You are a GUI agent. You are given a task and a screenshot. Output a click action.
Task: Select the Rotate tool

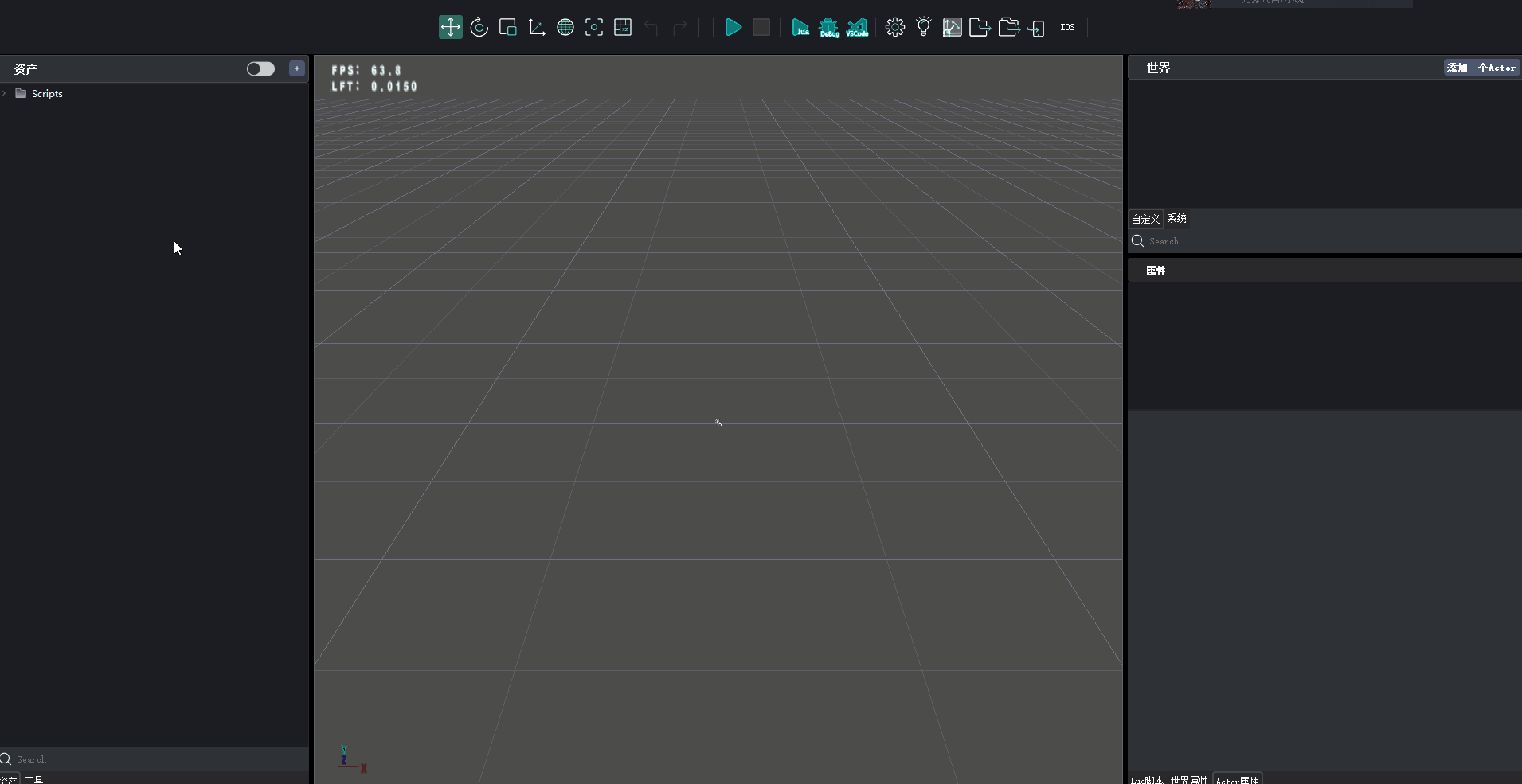[x=479, y=27]
